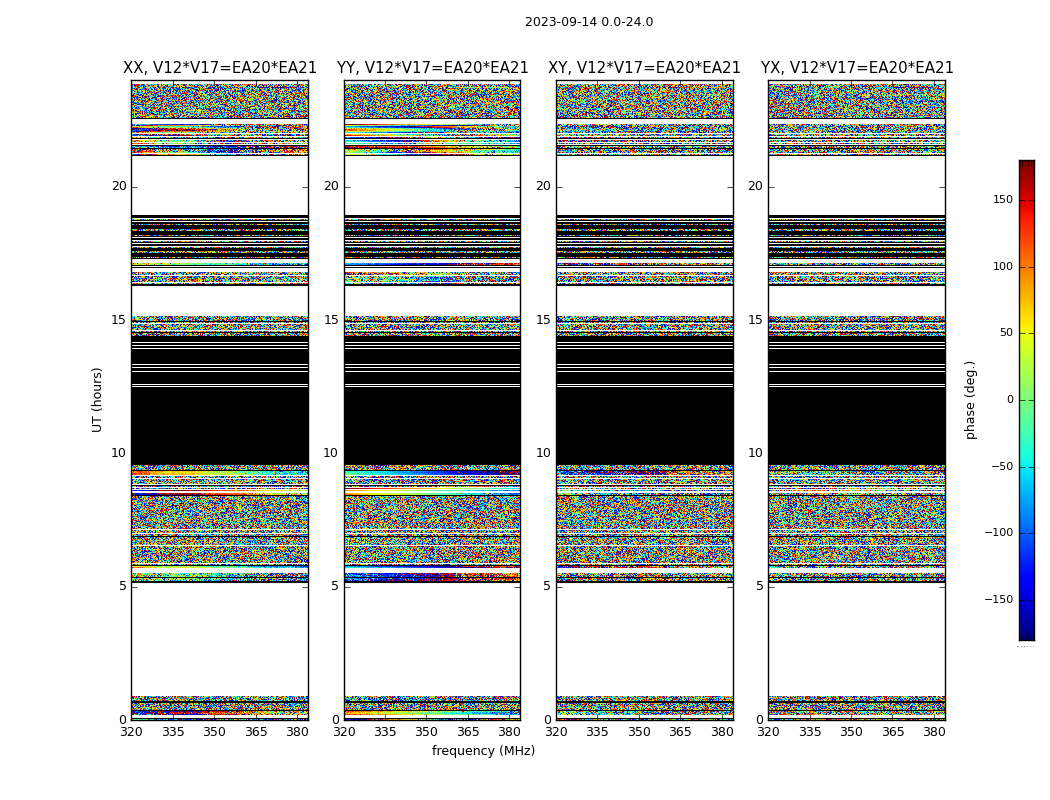The height and width of the screenshot is (800, 1050).
Task: Click the 350 frequency tick under XY panel
Action: (639, 732)
